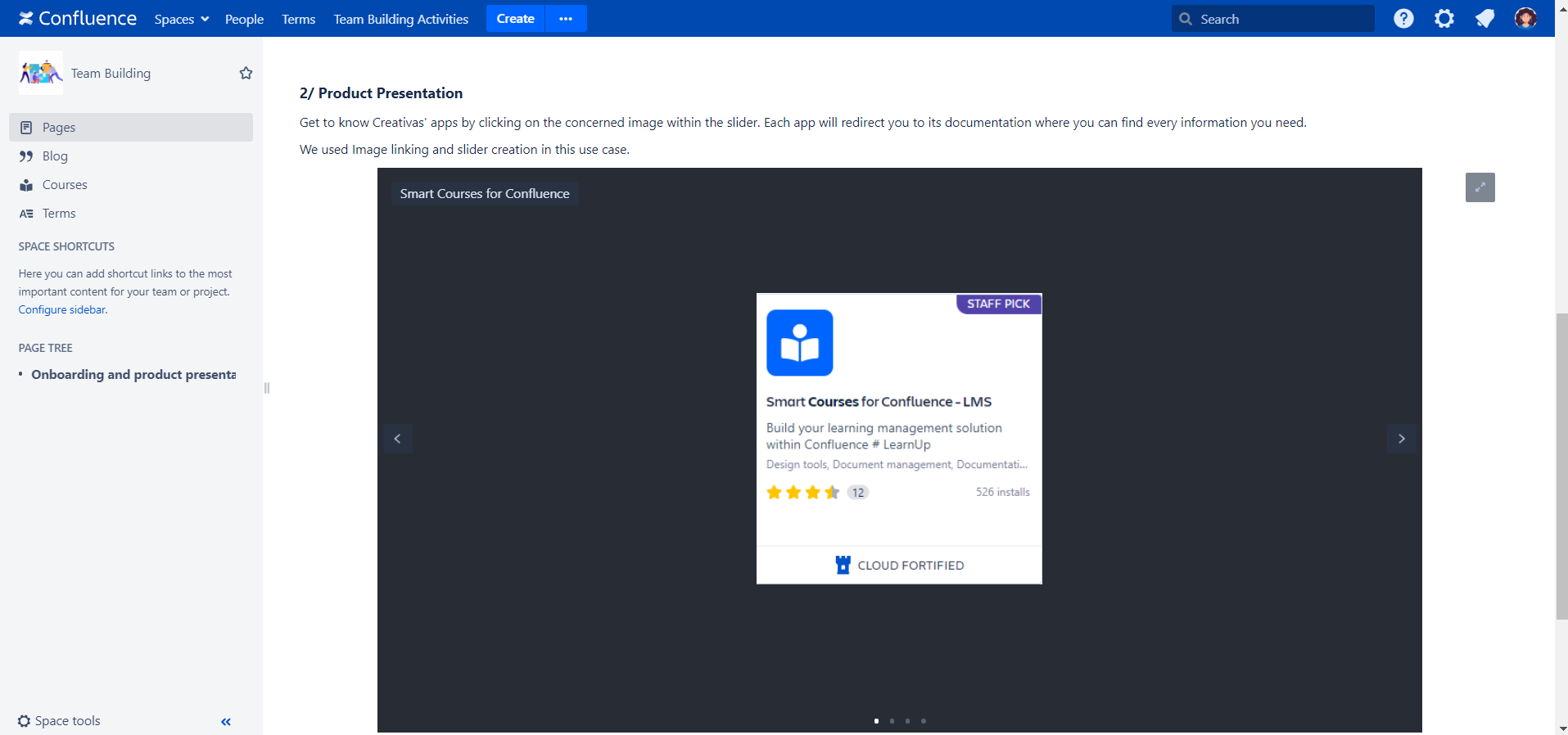Viewport: 1568px width, 735px height.
Task: Select the second slide indicator dot
Action: 892,721
